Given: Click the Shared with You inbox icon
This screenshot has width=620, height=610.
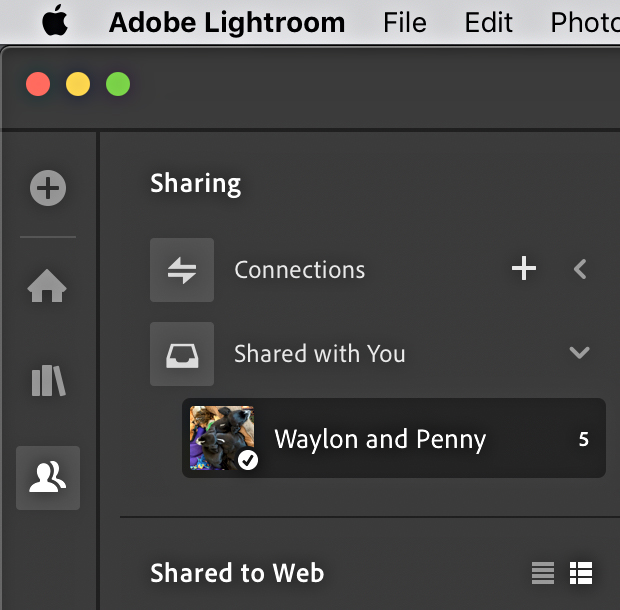Looking at the screenshot, I should click(182, 354).
